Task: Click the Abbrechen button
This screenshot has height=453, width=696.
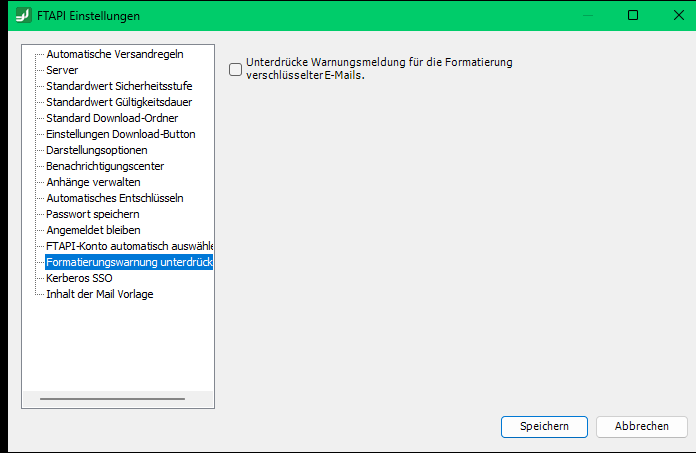Action: tap(641, 426)
